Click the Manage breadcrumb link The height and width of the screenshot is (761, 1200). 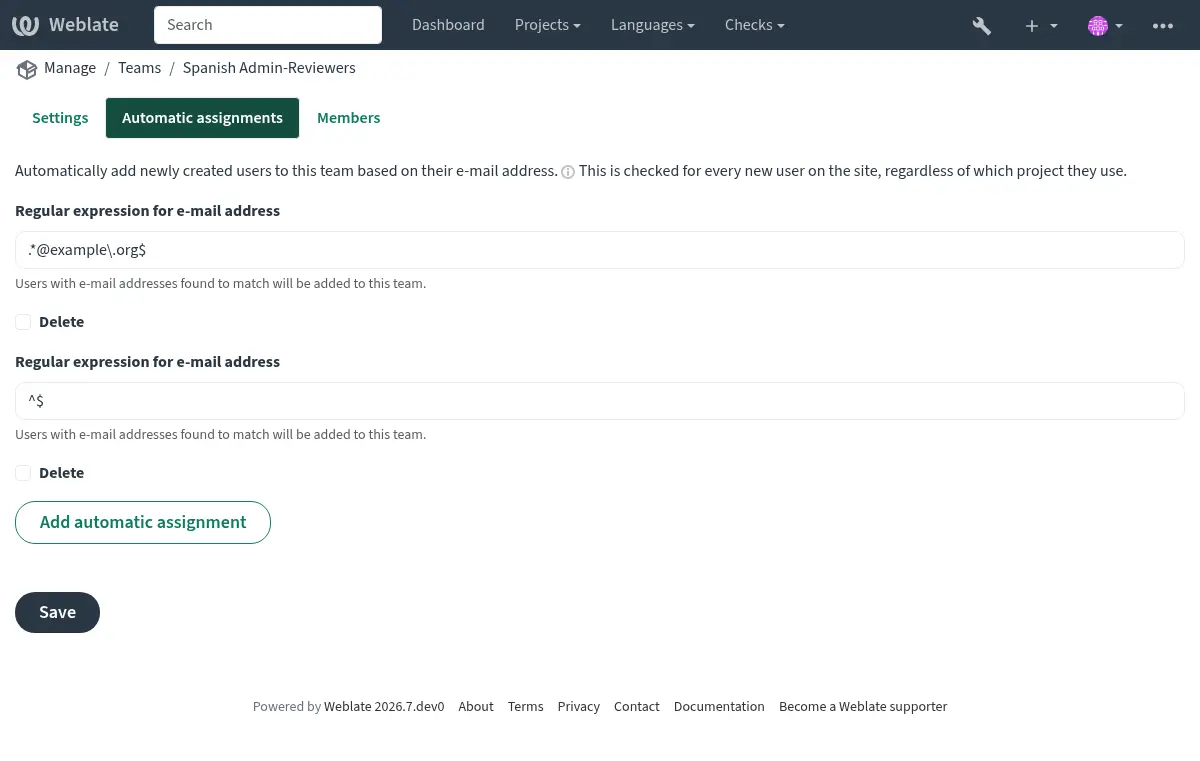point(70,68)
